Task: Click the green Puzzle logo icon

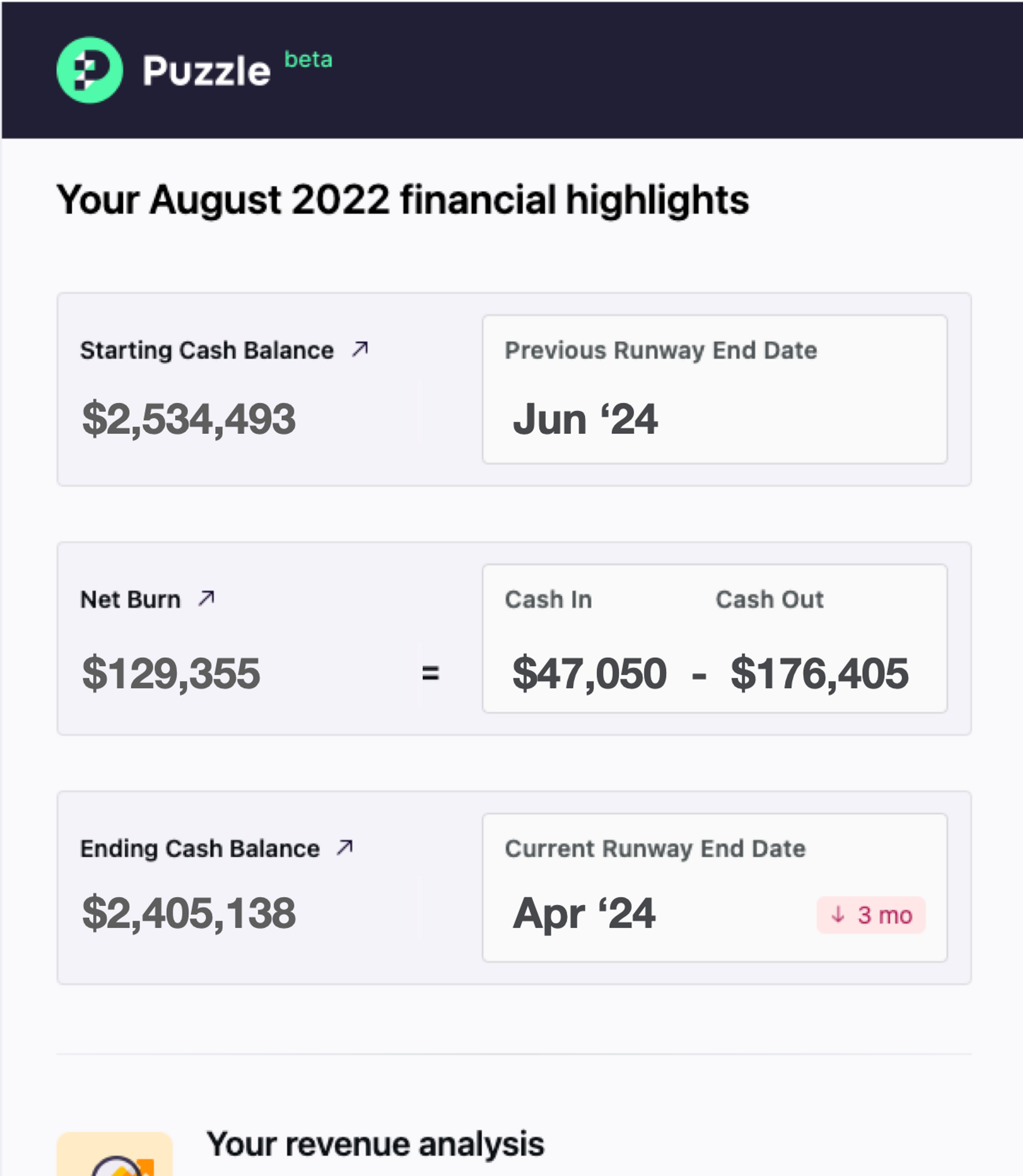Action: (90, 70)
